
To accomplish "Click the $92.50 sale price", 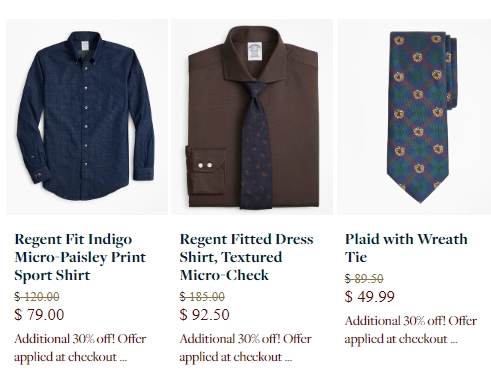I will 204,315.
